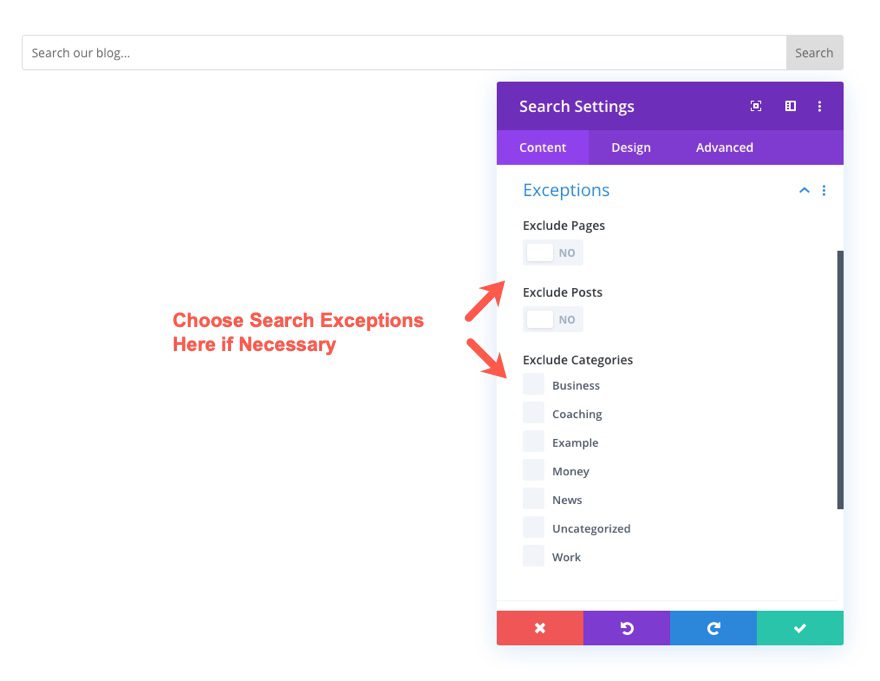Open the docked panel view icon
Screen dimensions: 880x681
[x=790, y=106]
